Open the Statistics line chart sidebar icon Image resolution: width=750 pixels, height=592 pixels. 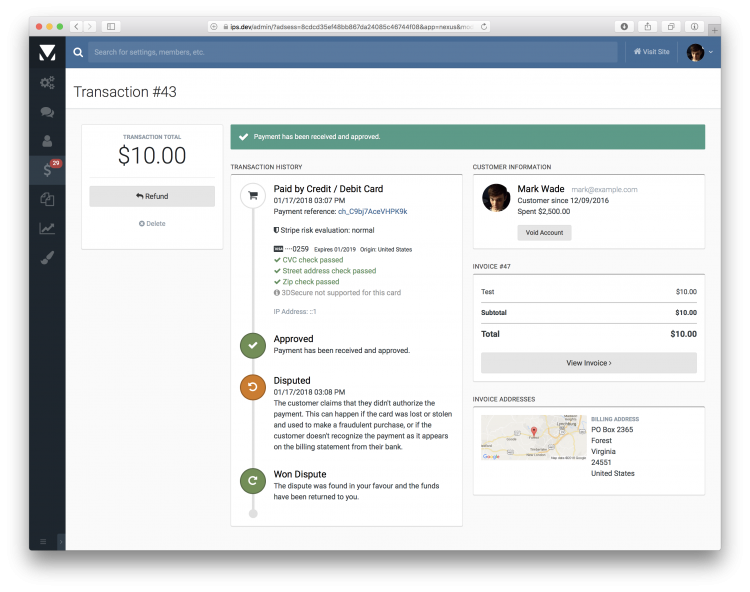coord(47,228)
